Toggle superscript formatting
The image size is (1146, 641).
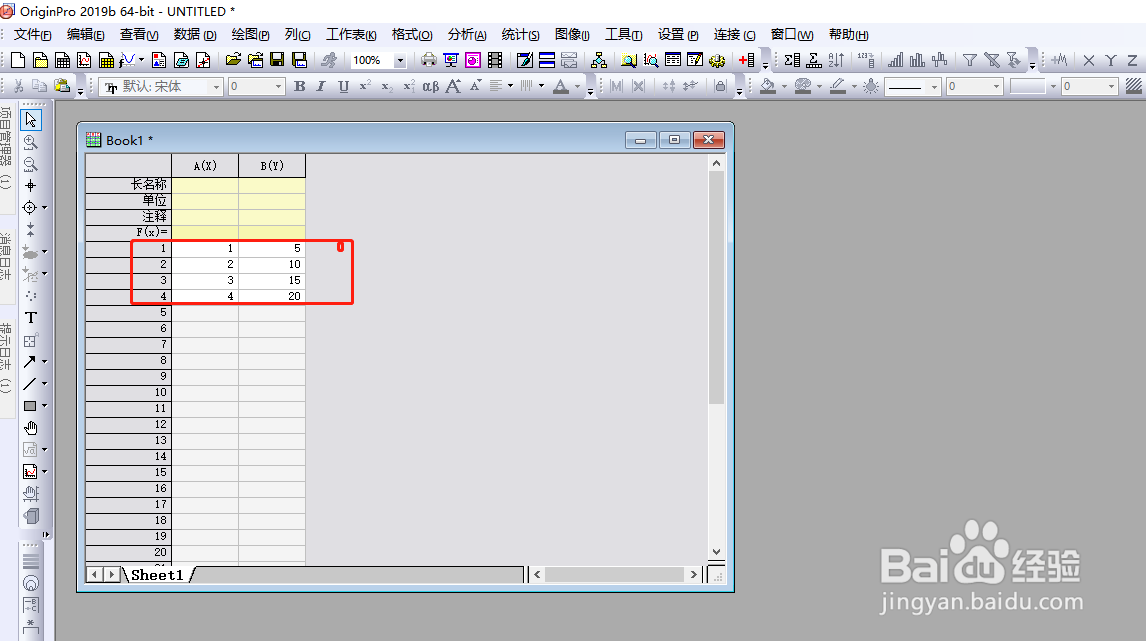coord(365,86)
